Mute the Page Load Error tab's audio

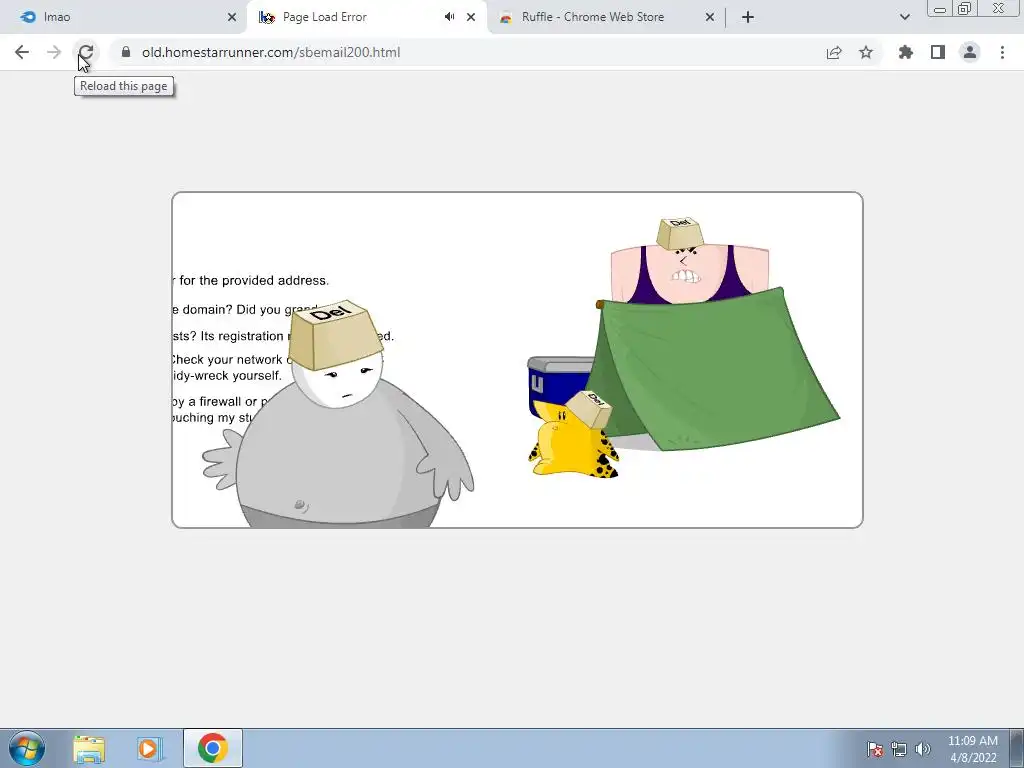(449, 17)
